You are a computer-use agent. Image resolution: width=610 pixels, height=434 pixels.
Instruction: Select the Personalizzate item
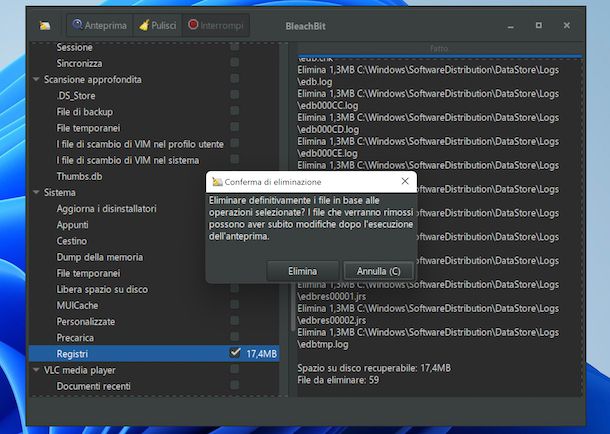tap(86, 322)
